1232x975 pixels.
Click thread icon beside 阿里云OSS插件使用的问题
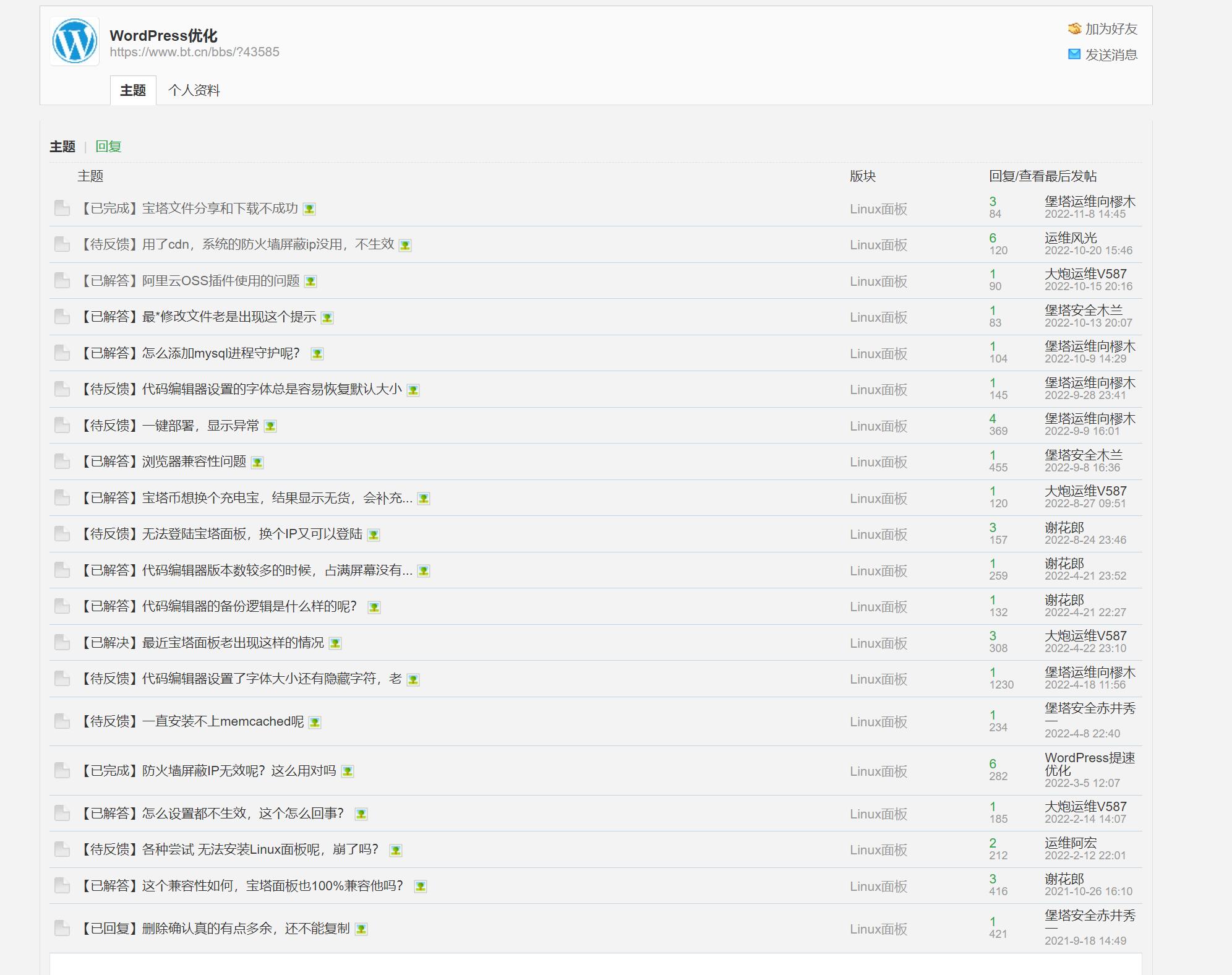tap(62, 280)
